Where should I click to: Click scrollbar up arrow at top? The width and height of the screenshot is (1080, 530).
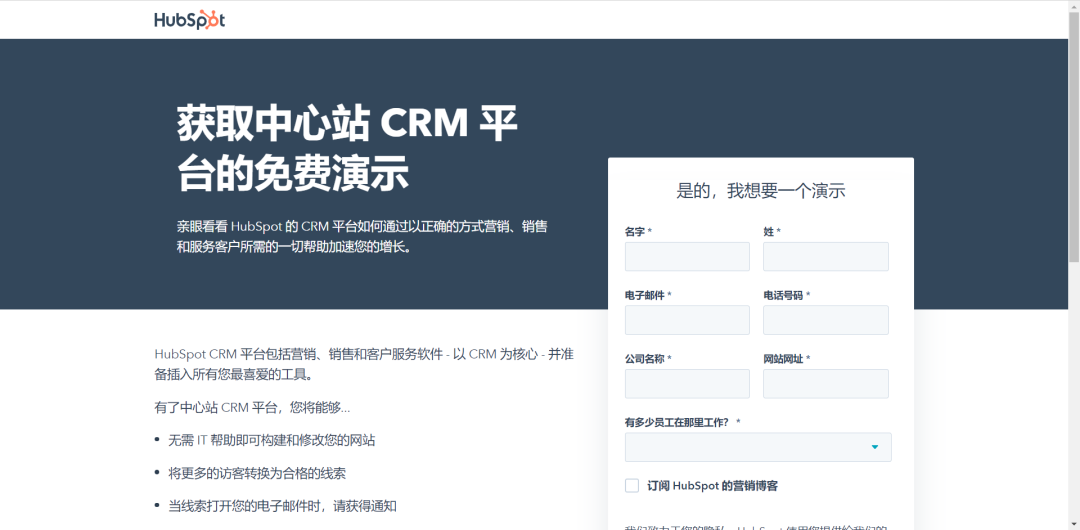pyautogui.click(x=1074, y=6)
